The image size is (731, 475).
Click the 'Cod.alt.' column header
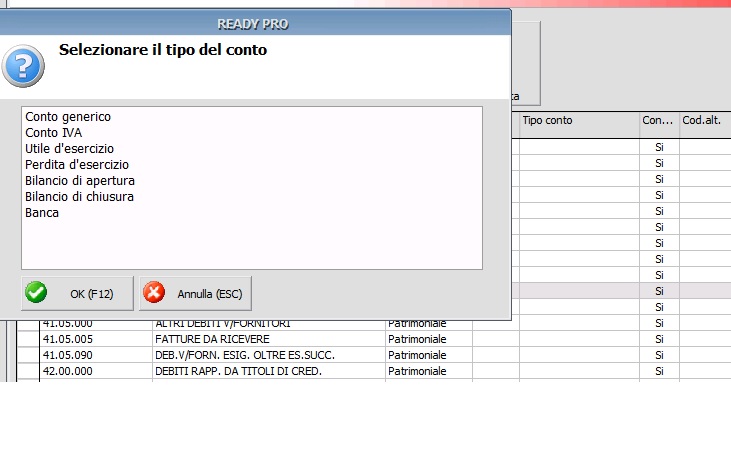[705, 124]
